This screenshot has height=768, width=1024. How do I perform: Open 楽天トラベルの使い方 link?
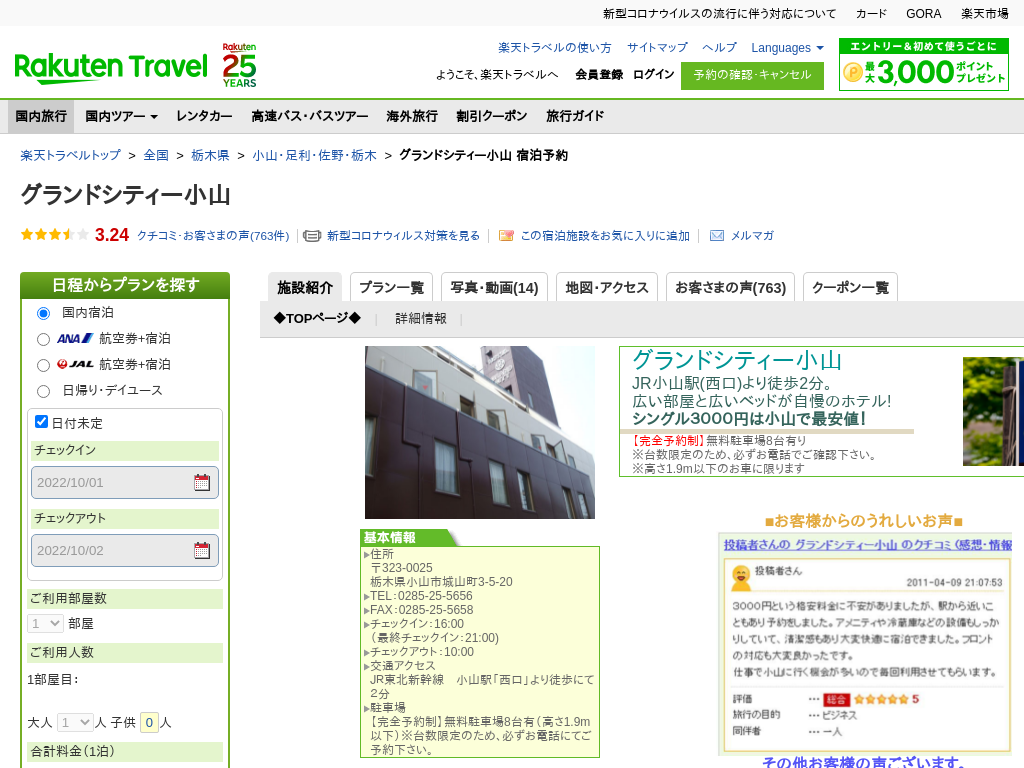click(x=554, y=48)
